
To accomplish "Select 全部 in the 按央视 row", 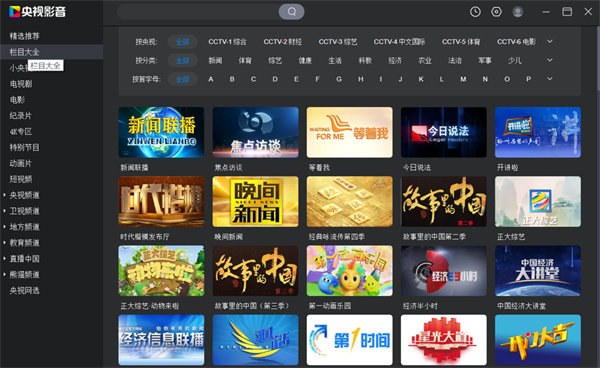I will coord(183,42).
